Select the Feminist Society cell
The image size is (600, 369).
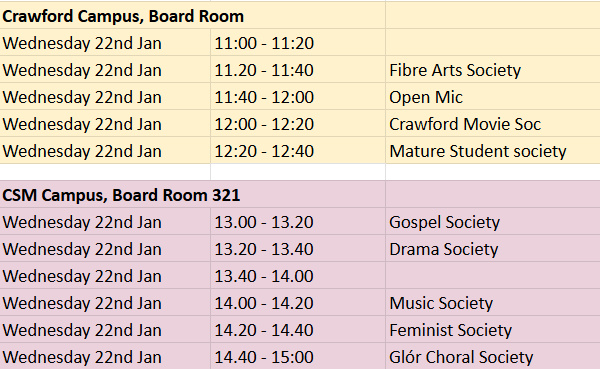pos(493,330)
